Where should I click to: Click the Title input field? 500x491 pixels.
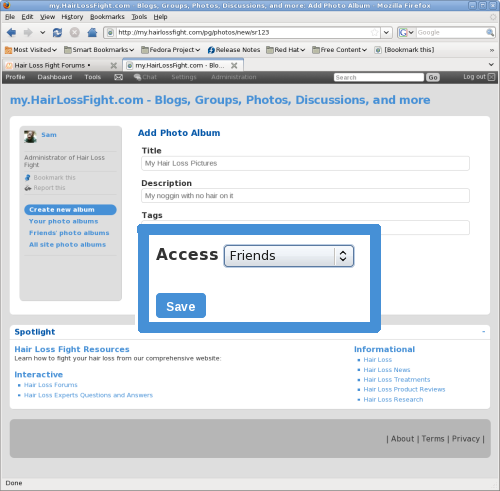pos(305,163)
